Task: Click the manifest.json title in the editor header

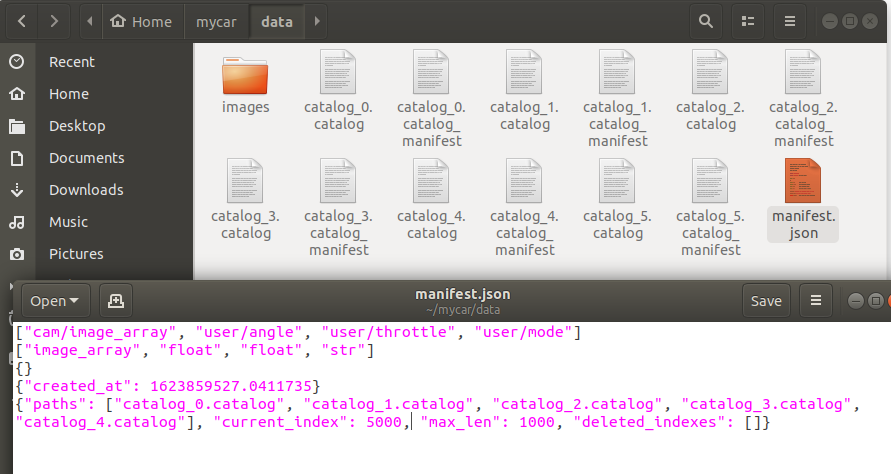Action: click(x=463, y=294)
